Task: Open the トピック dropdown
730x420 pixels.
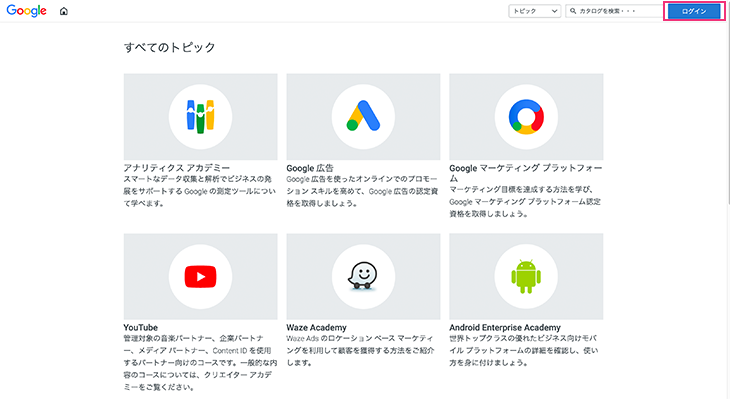Action: tap(534, 11)
